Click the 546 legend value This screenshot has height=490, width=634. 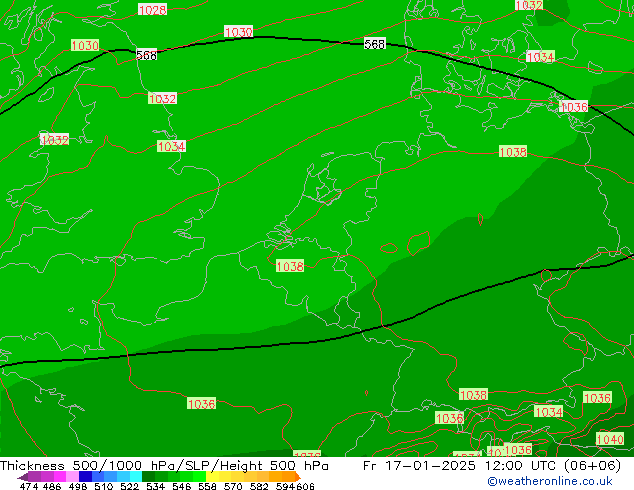pyautogui.click(x=181, y=486)
